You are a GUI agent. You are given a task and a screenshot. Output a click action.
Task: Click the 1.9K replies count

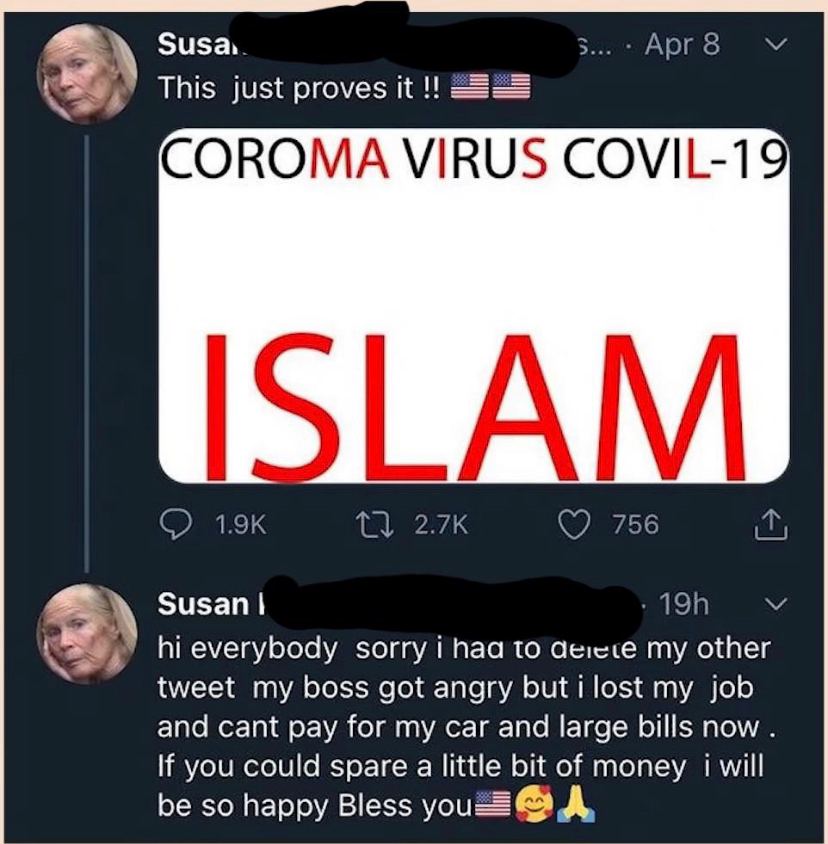pos(240,525)
